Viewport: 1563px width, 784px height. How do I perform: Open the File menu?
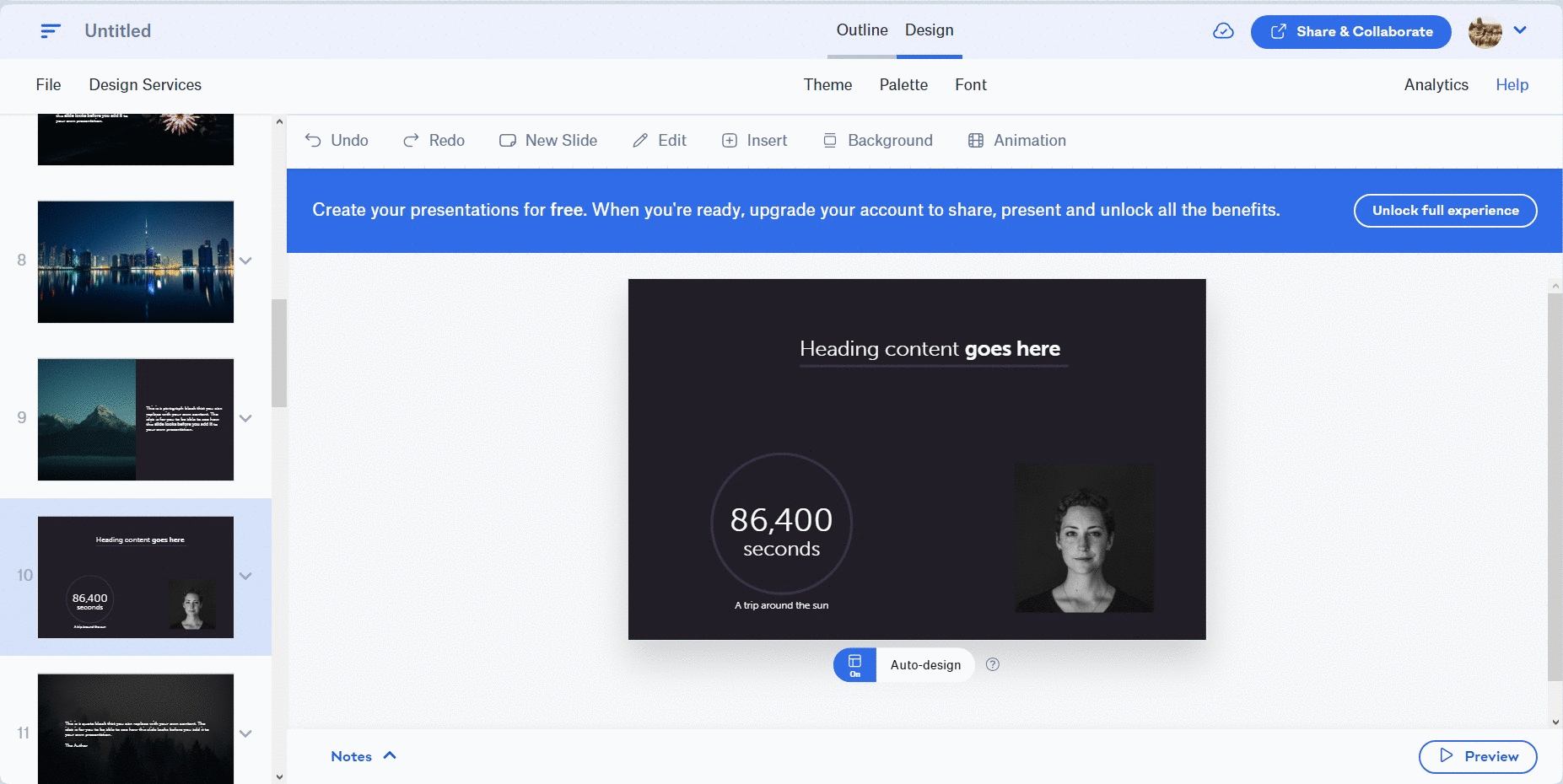(48, 84)
